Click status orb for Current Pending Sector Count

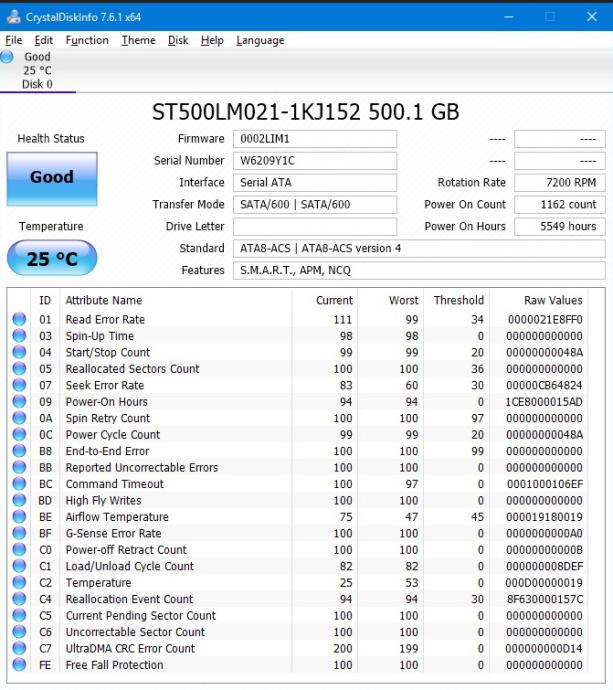(x=19, y=615)
